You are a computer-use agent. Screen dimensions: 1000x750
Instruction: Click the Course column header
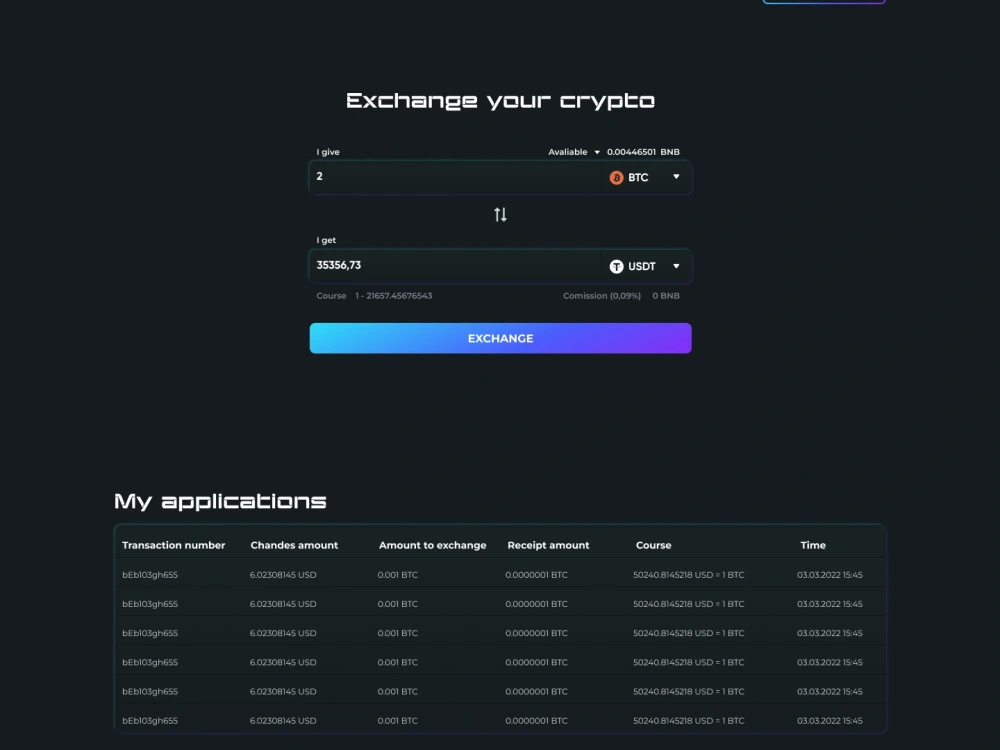click(x=654, y=545)
